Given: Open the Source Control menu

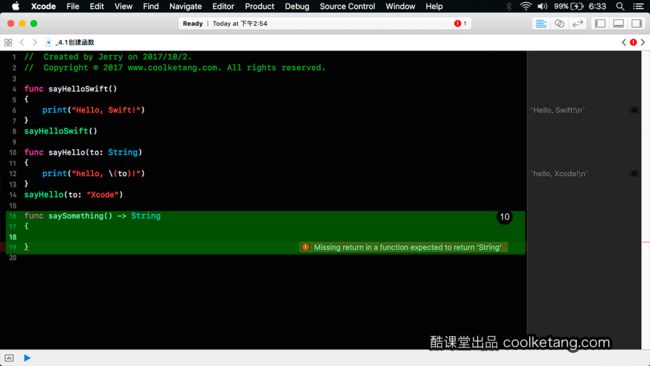Looking at the screenshot, I should coord(347,6).
